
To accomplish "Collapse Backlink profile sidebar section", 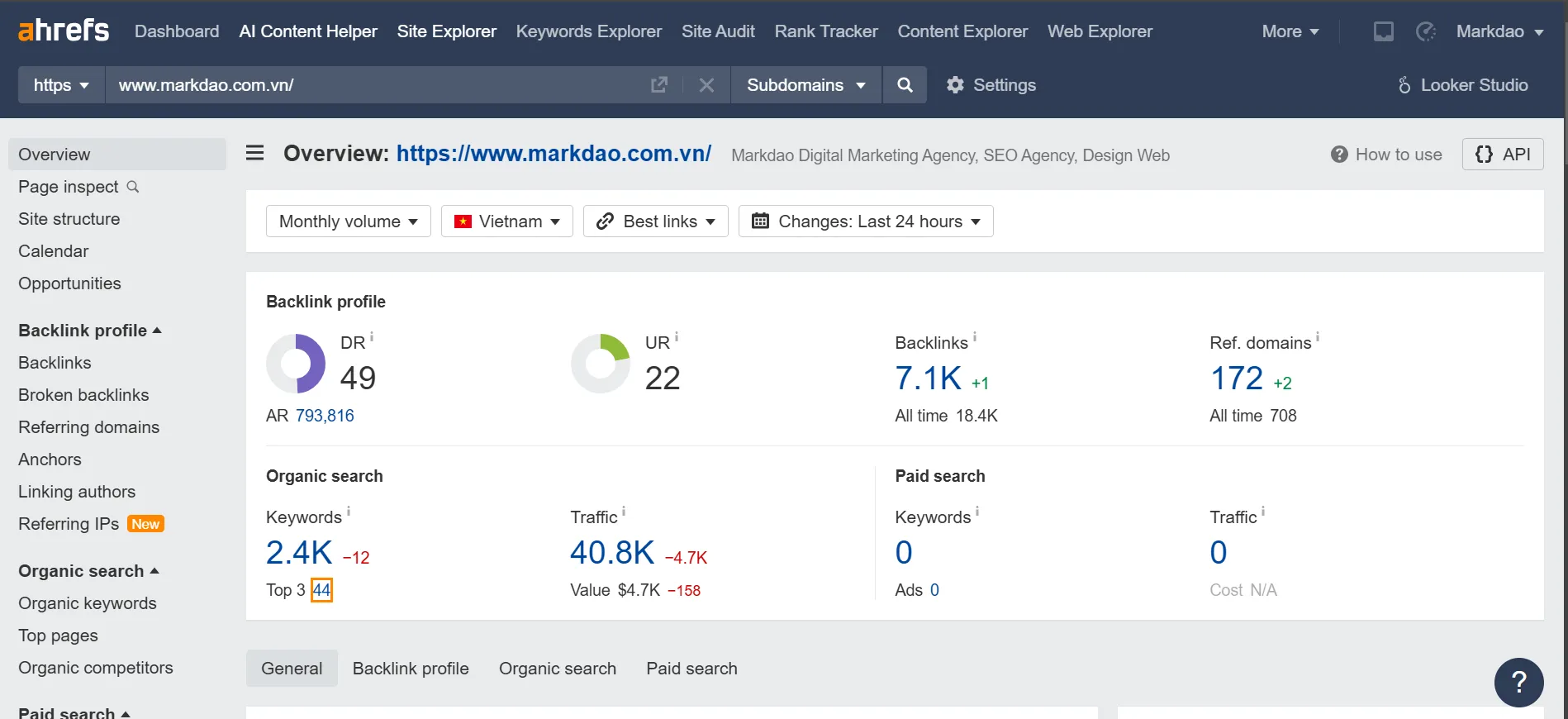I will (90, 331).
